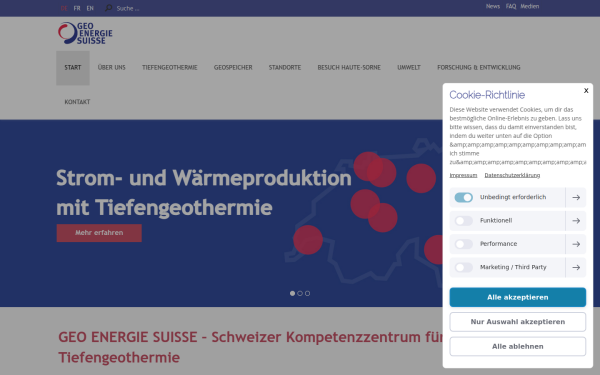Open the Impressum link
Viewport: 600px width, 375px height.
click(x=463, y=175)
